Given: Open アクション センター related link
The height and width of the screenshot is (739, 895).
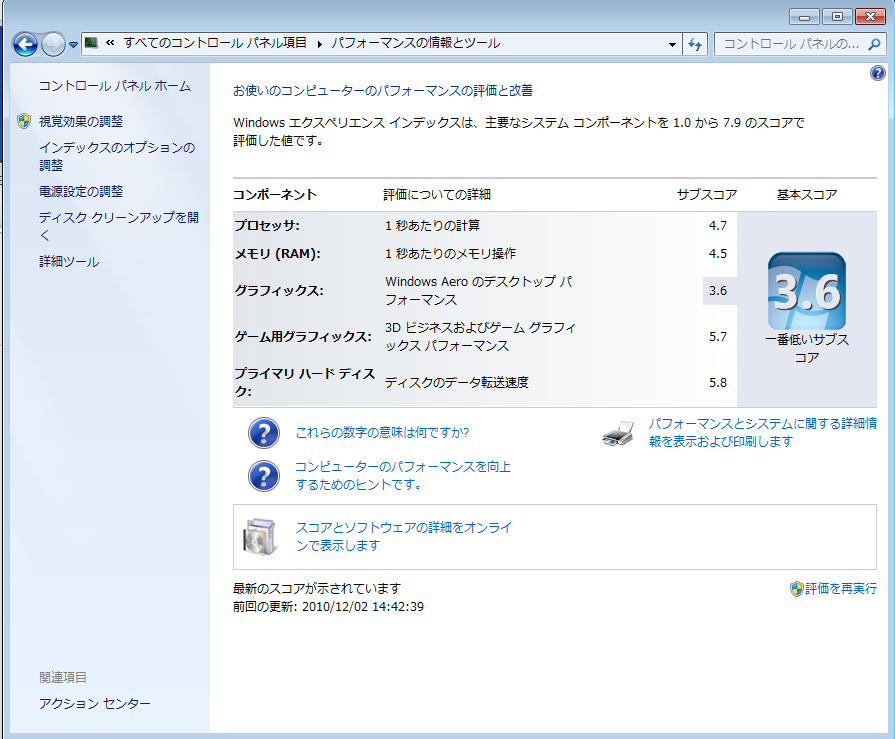Looking at the screenshot, I should click(95, 704).
